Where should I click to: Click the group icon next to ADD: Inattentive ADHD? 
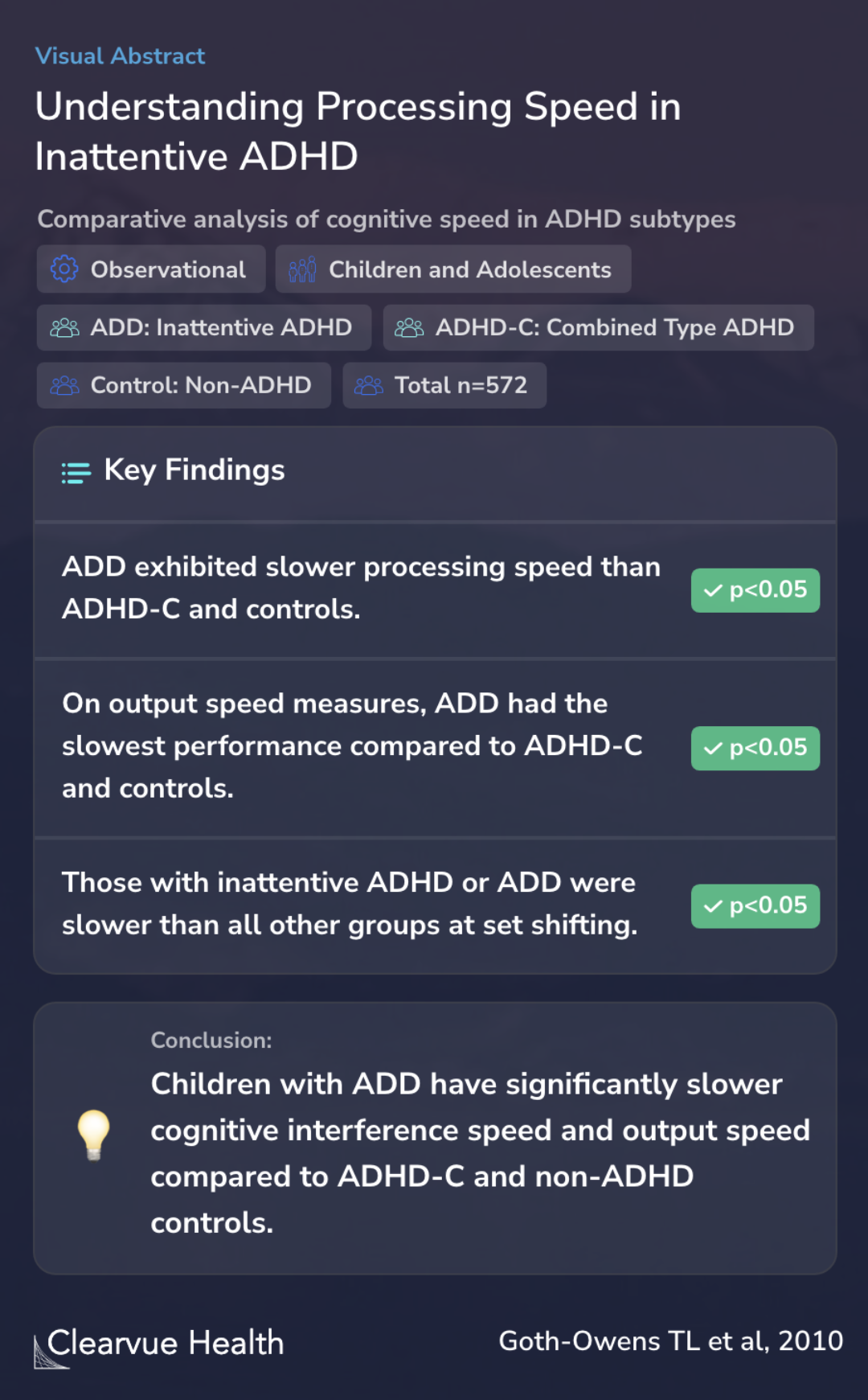(64, 327)
